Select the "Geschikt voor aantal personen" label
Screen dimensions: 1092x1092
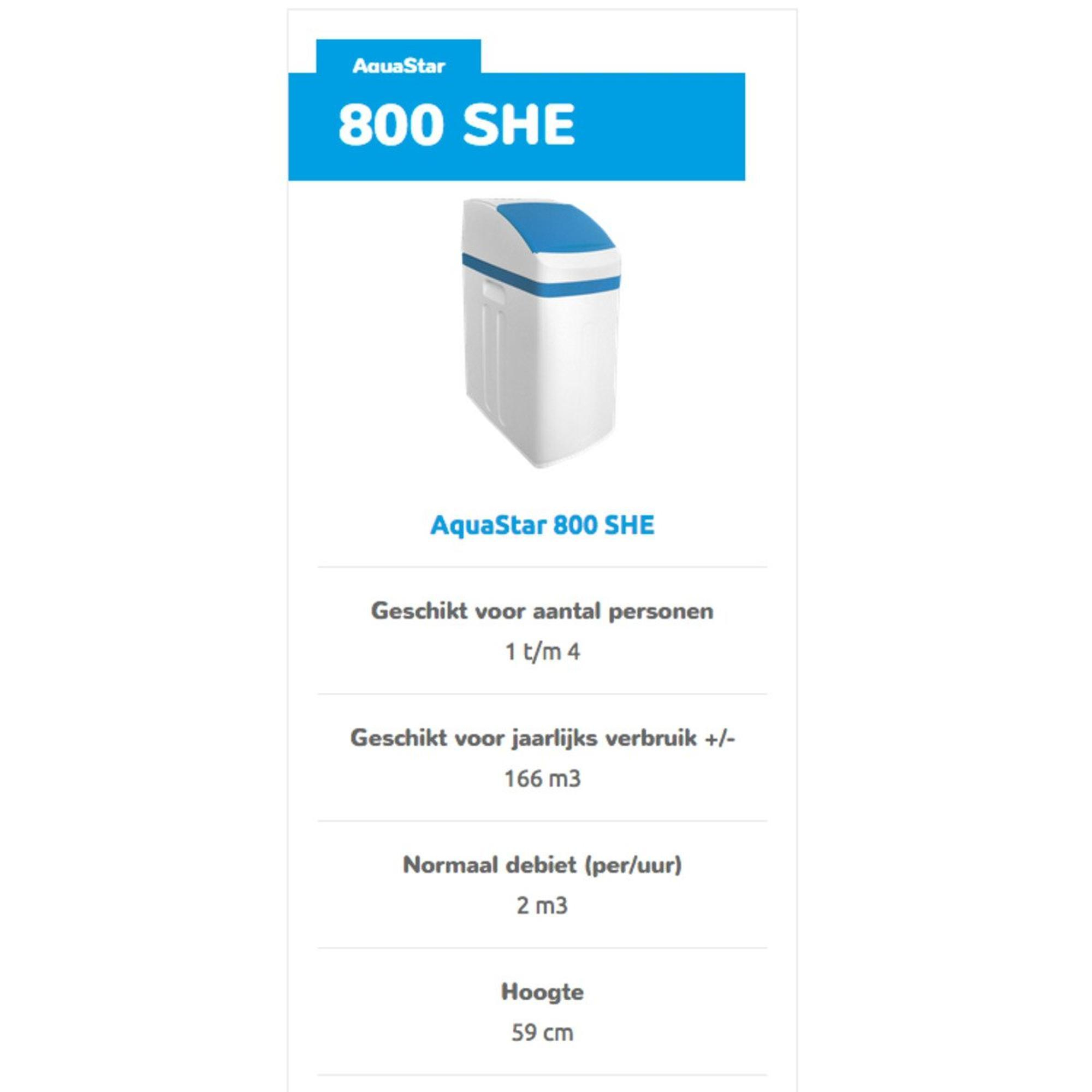[542, 611]
